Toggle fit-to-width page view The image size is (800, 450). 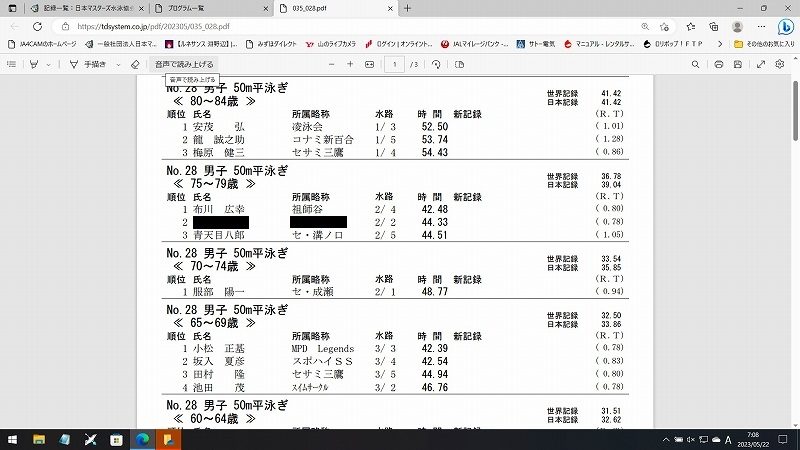[370, 64]
